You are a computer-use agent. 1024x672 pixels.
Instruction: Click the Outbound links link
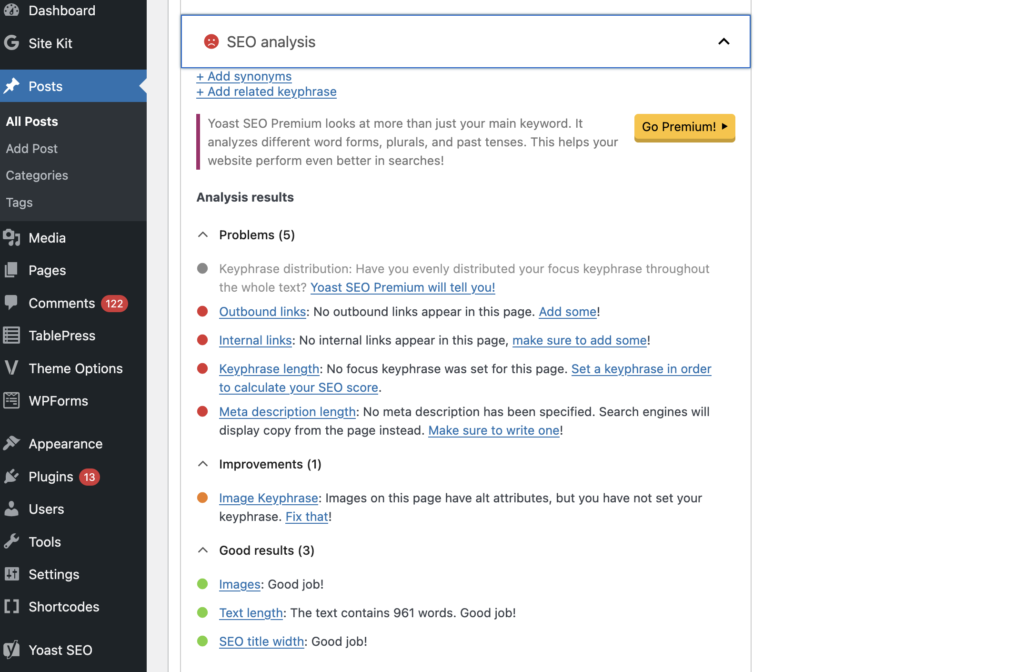coord(262,312)
